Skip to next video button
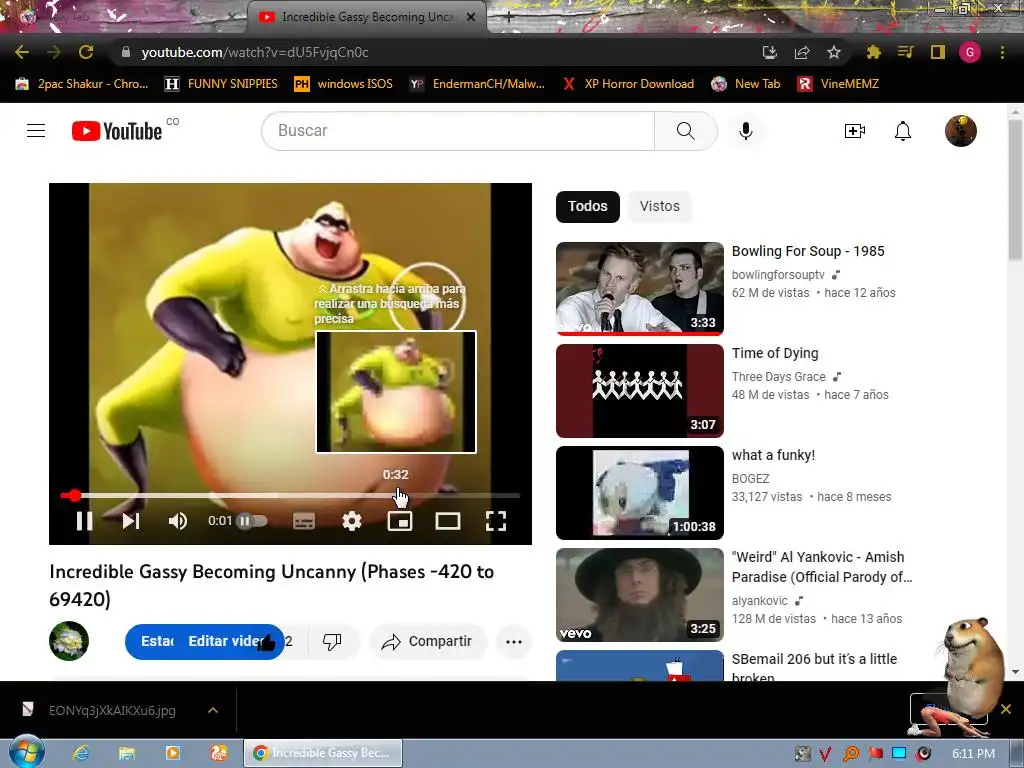The height and width of the screenshot is (768, 1024). (x=131, y=520)
